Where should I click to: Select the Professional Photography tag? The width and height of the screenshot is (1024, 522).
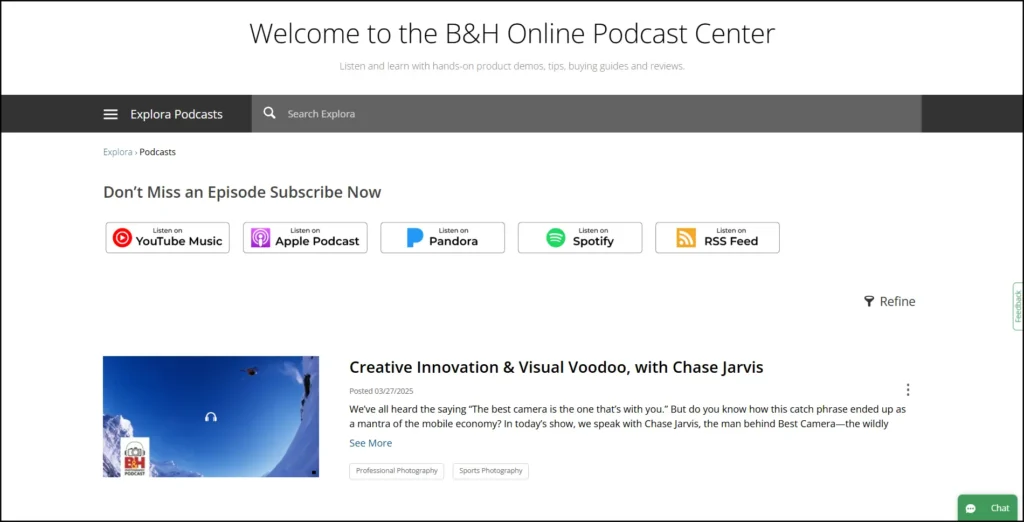point(396,471)
